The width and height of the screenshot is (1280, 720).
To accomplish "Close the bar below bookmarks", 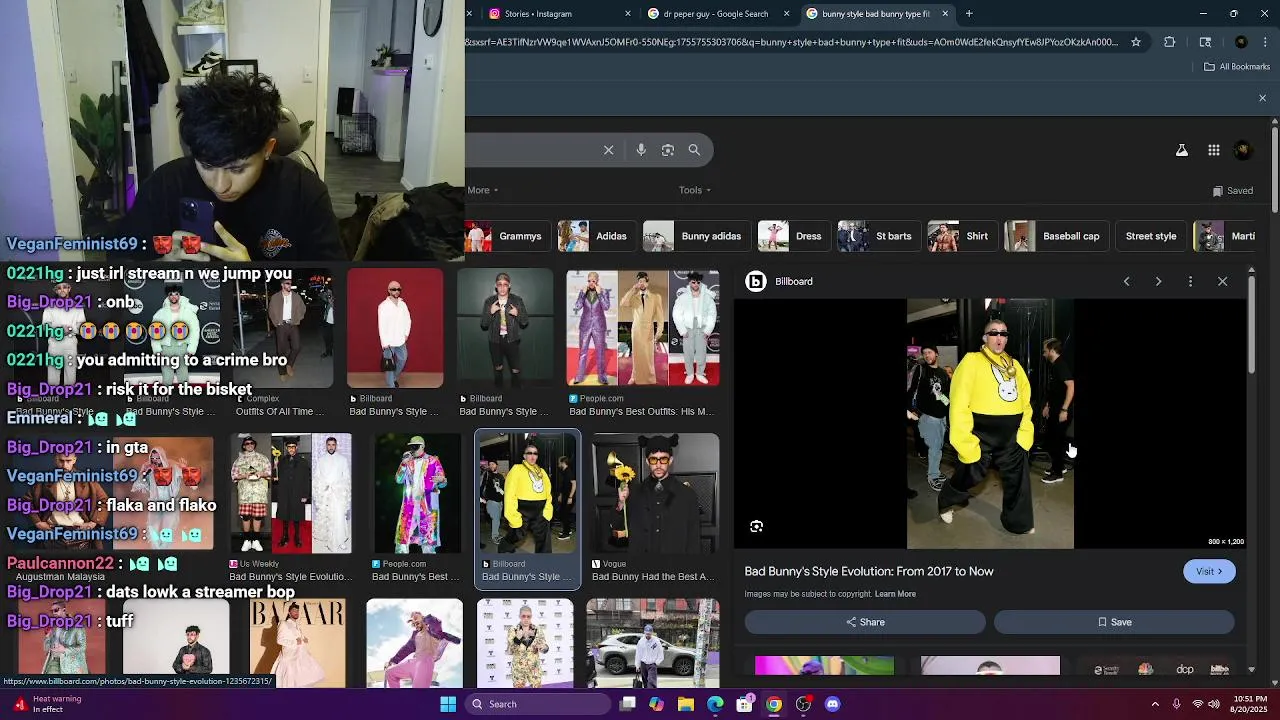I will (x=1262, y=98).
